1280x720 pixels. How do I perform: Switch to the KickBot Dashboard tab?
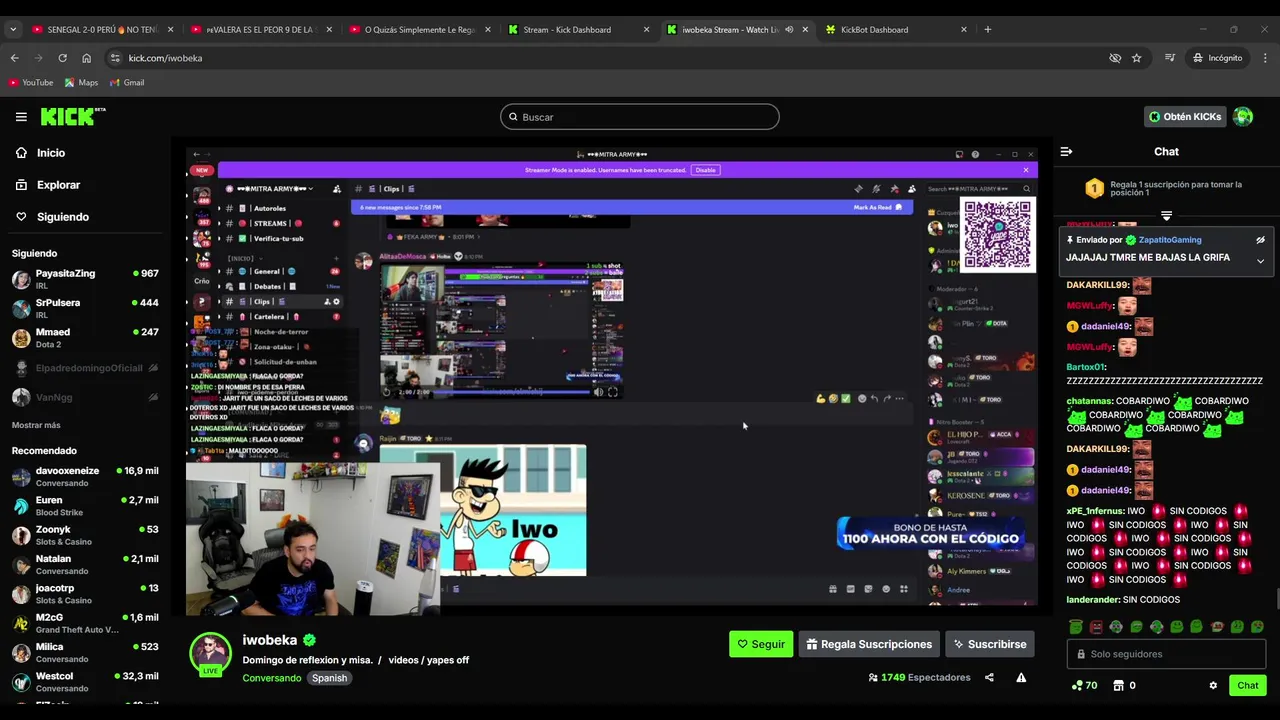895,30
